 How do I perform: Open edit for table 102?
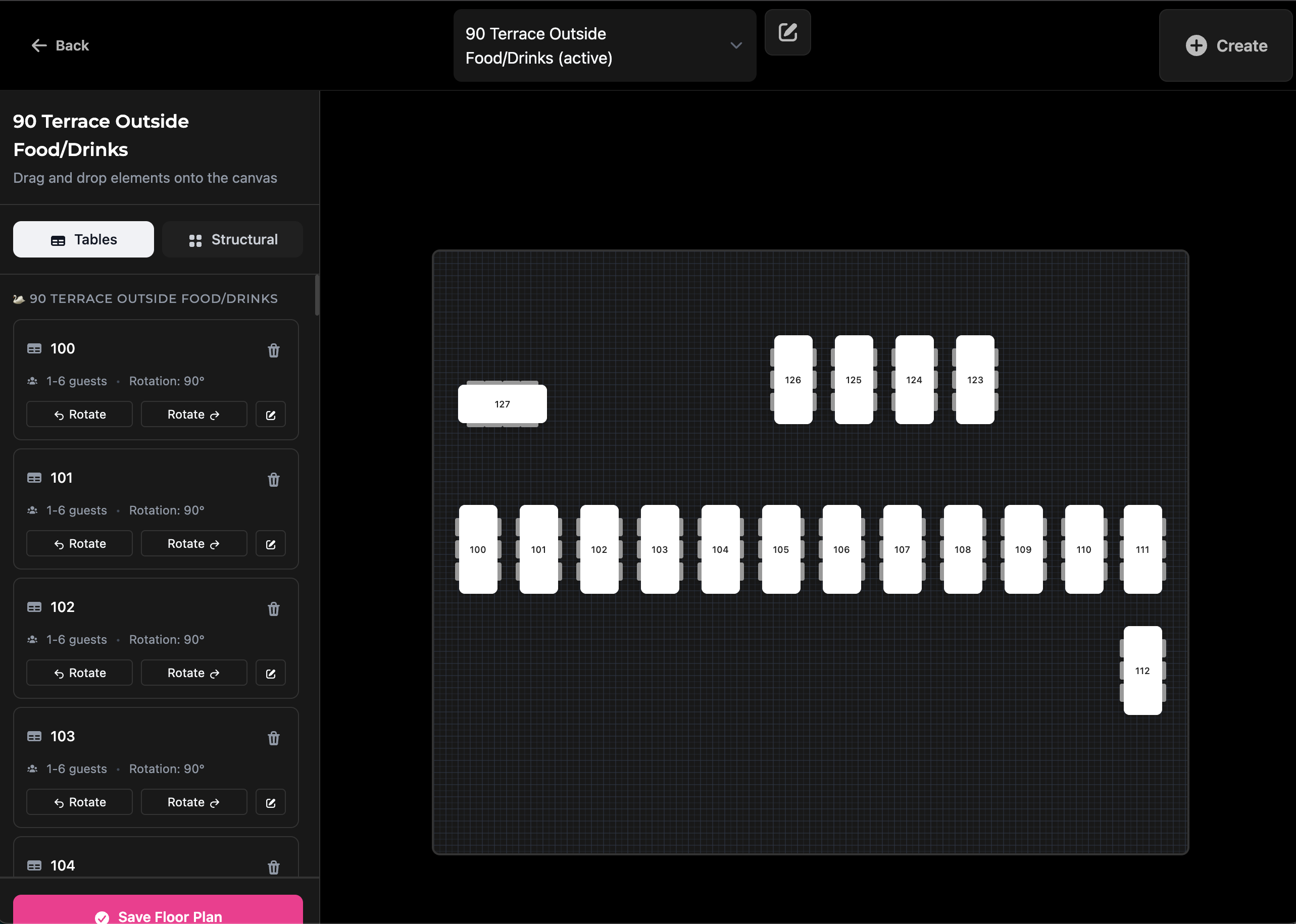pyautogui.click(x=270, y=673)
